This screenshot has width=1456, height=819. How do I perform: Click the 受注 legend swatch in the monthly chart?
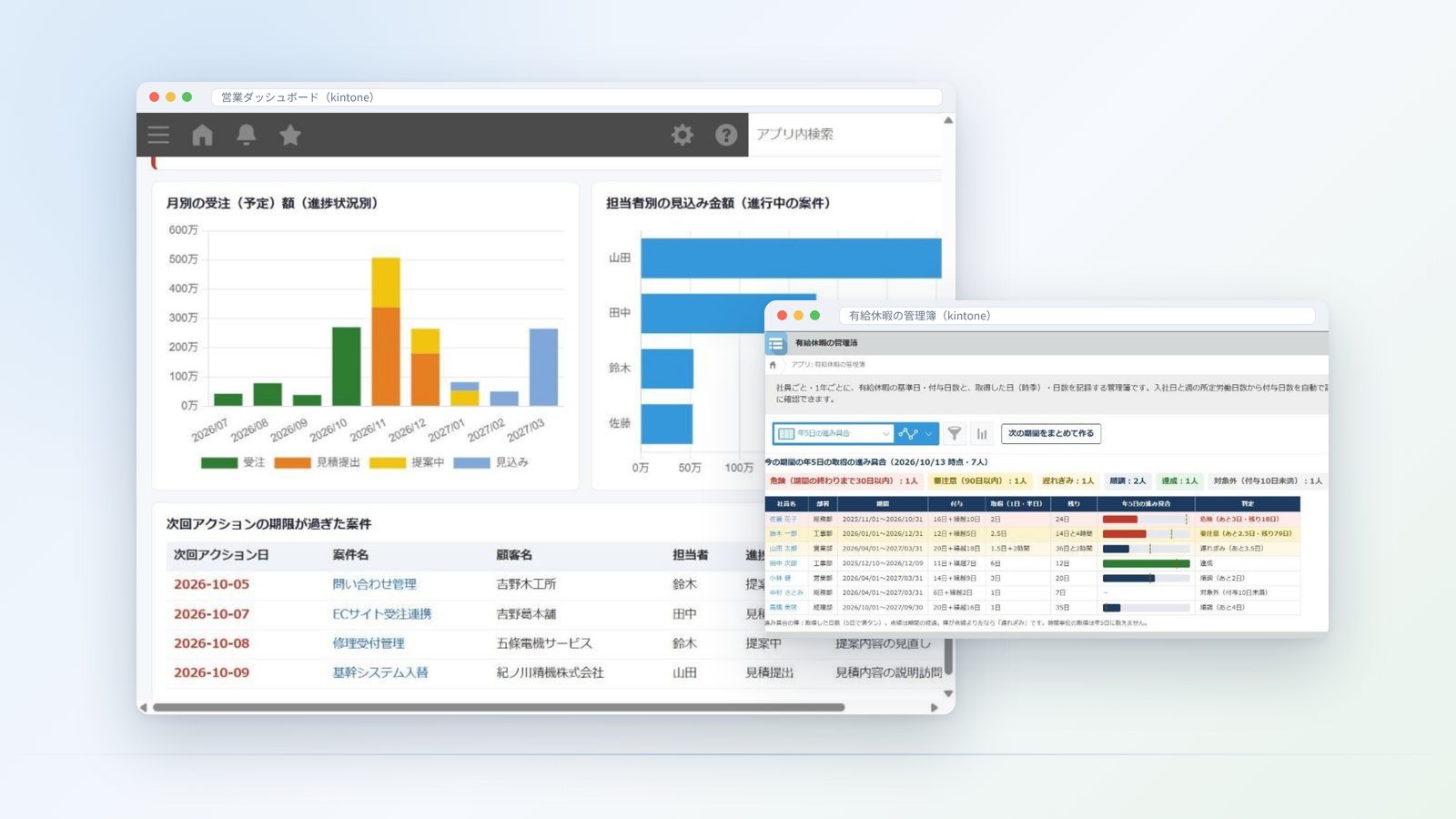pos(219,463)
